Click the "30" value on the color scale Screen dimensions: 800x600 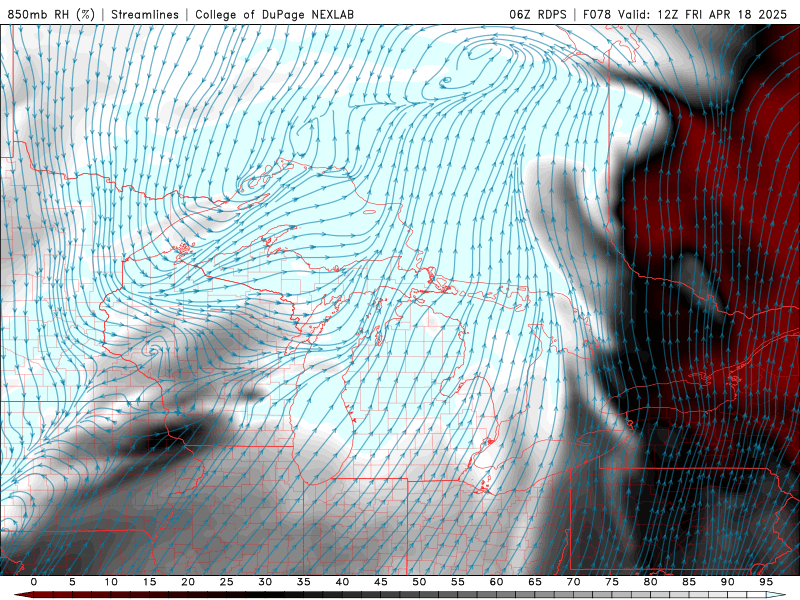click(x=265, y=582)
